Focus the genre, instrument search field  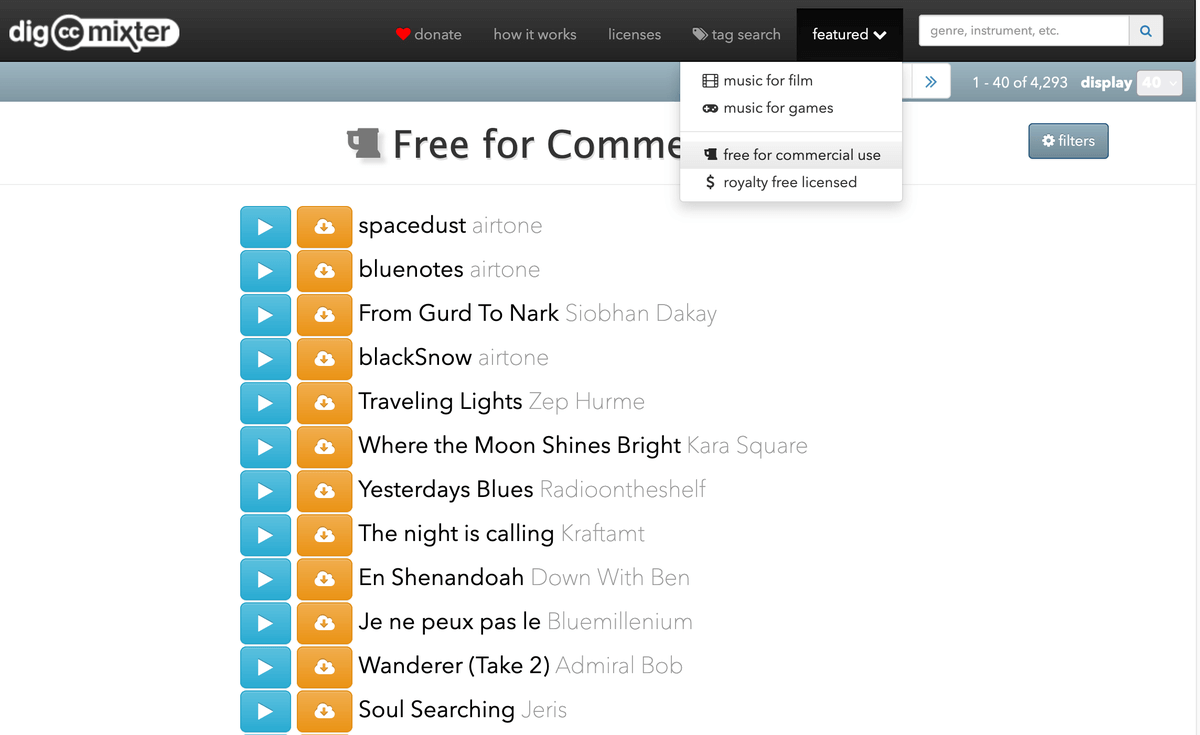pyautogui.click(x=1022, y=31)
